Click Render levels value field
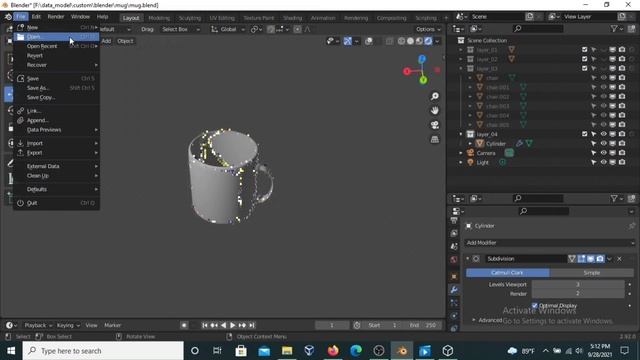This screenshot has width=640, height=360. point(578,293)
